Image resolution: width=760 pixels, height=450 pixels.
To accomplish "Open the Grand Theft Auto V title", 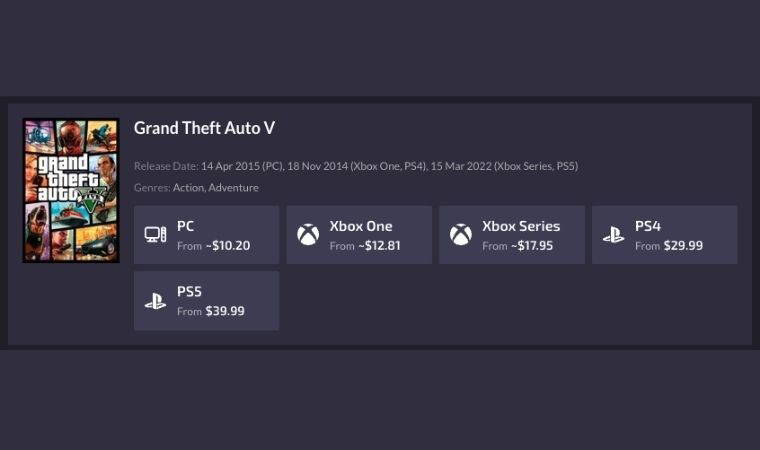I will tap(204, 128).
